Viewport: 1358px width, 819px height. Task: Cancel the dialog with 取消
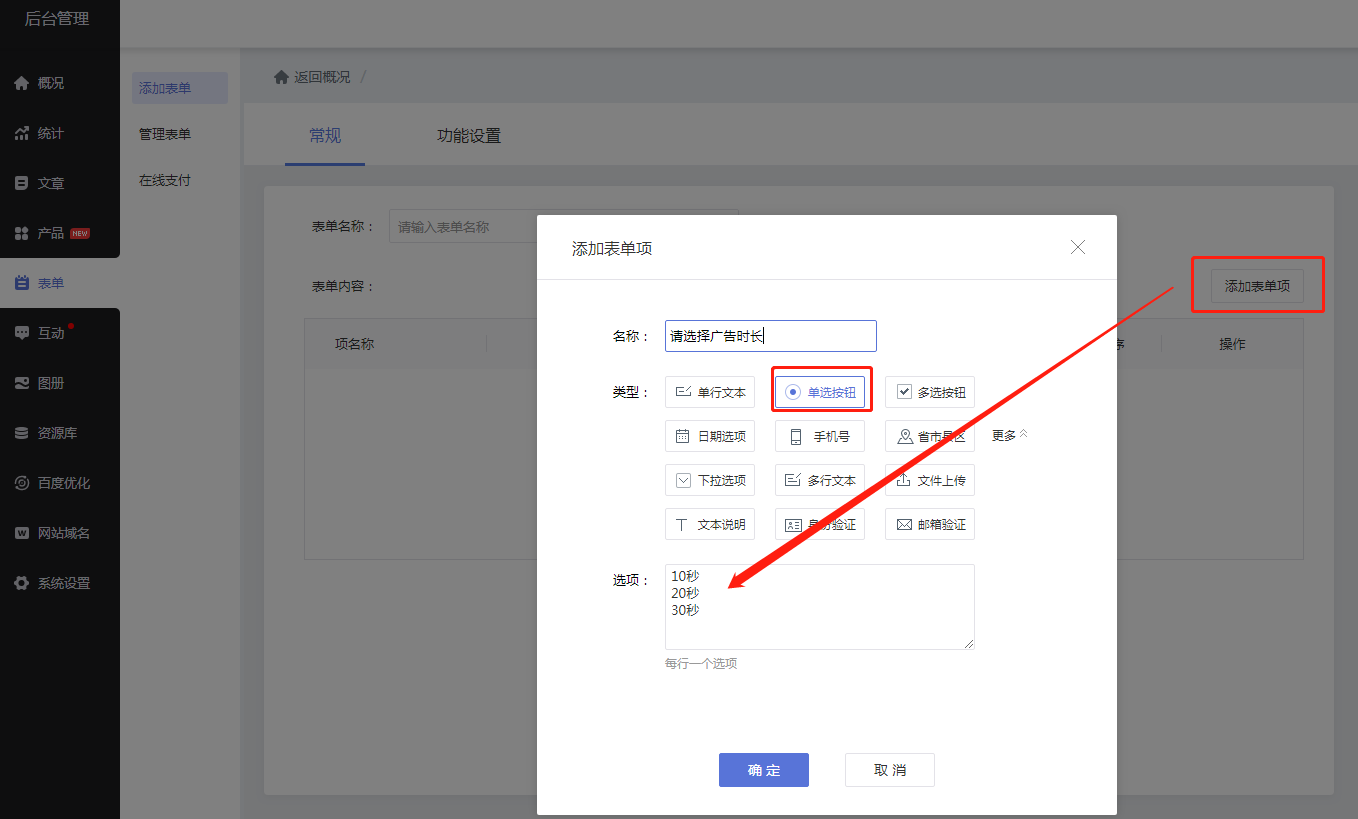(x=890, y=770)
